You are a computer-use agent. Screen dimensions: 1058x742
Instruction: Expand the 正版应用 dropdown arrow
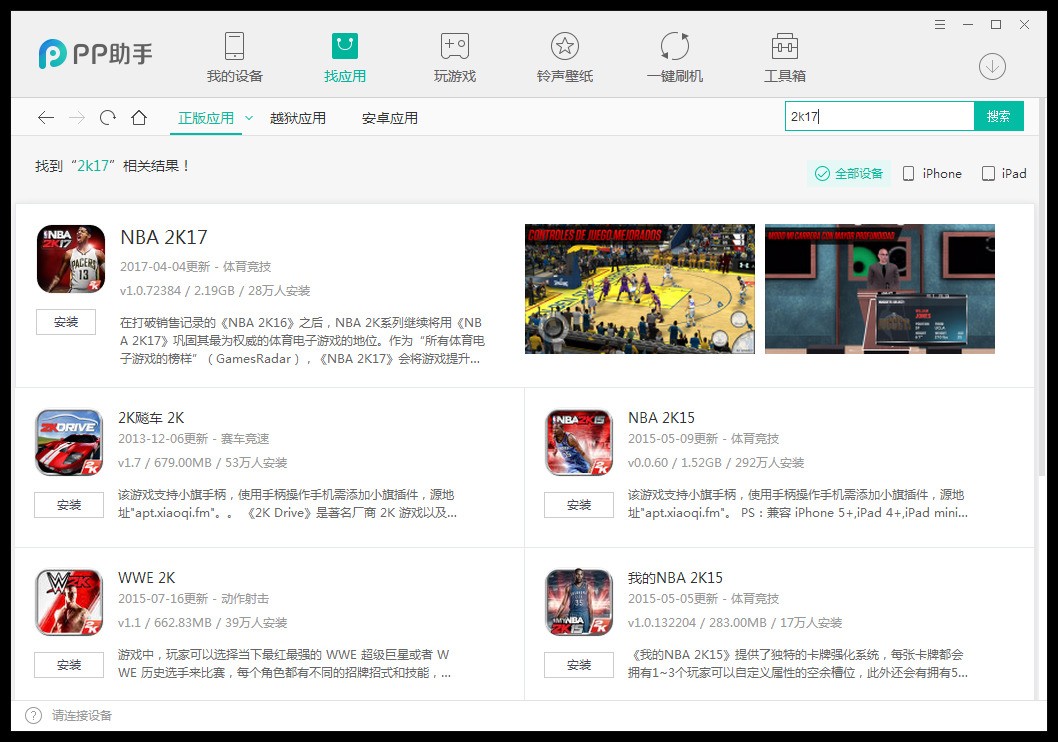pyautogui.click(x=249, y=118)
